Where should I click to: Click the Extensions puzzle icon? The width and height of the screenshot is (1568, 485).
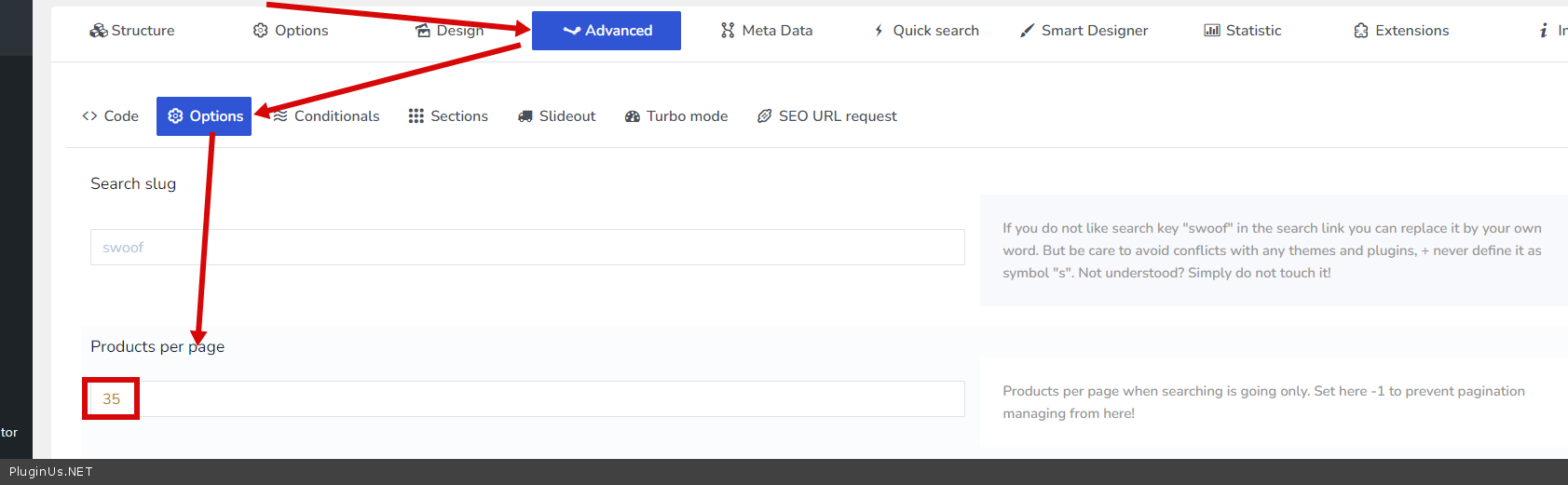(1361, 31)
